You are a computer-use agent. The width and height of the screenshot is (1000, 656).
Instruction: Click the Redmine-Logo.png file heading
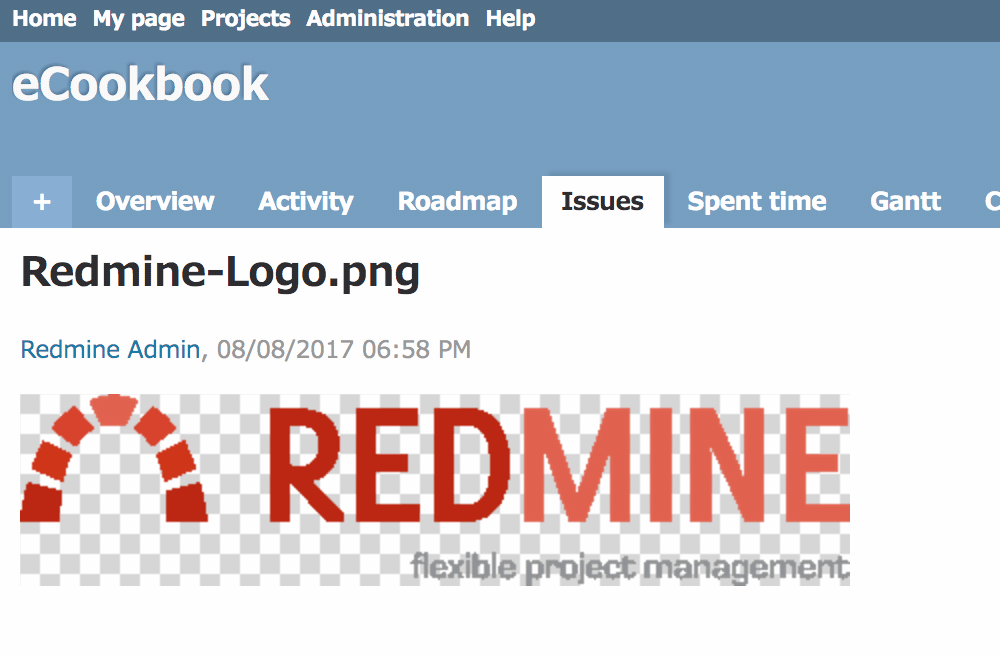click(220, 273)
